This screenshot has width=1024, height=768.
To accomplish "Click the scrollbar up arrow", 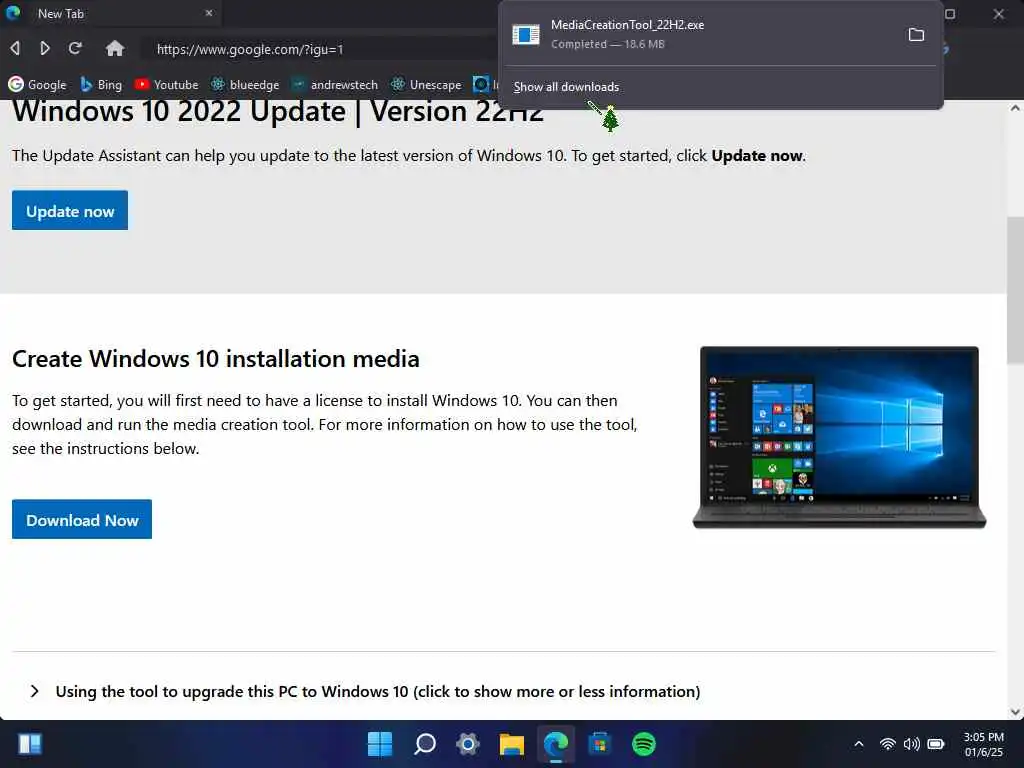I will 1015,108.
